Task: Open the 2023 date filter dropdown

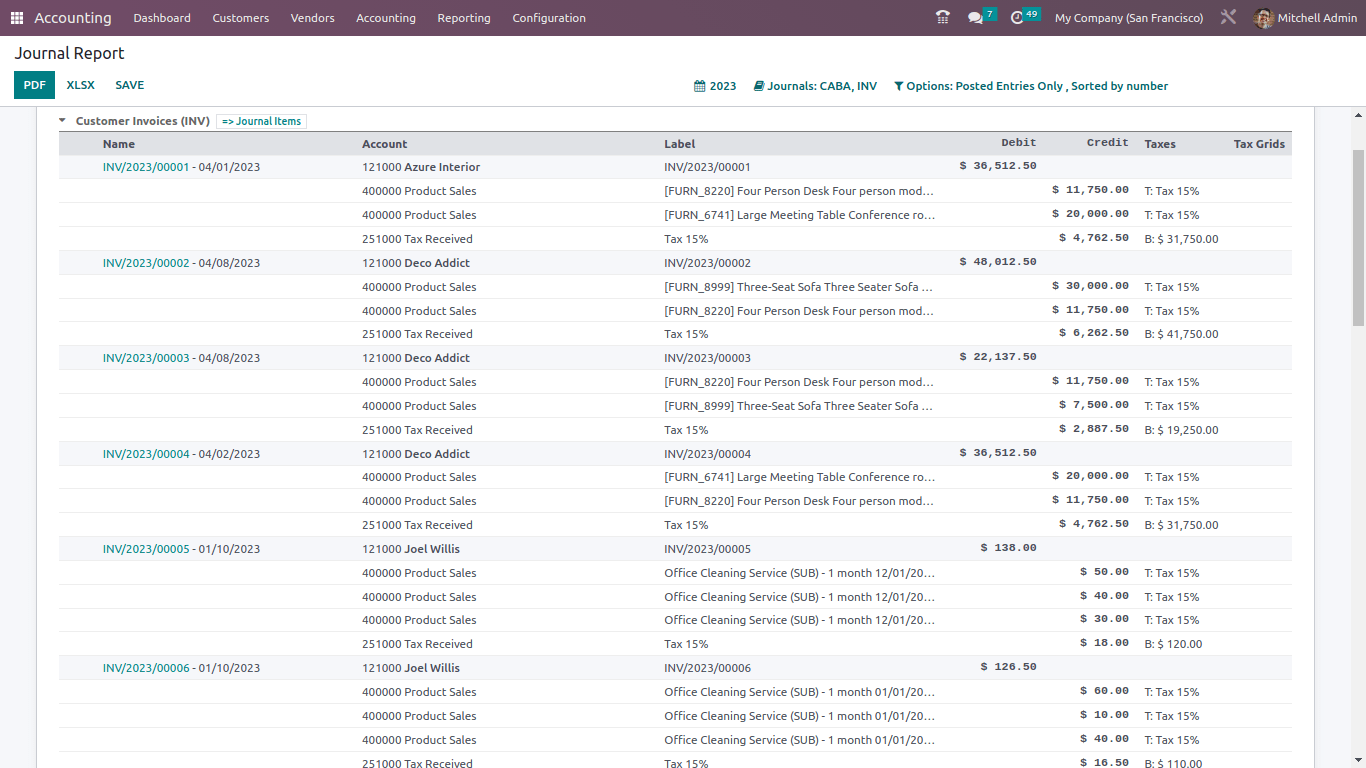Action: (715, 86)
